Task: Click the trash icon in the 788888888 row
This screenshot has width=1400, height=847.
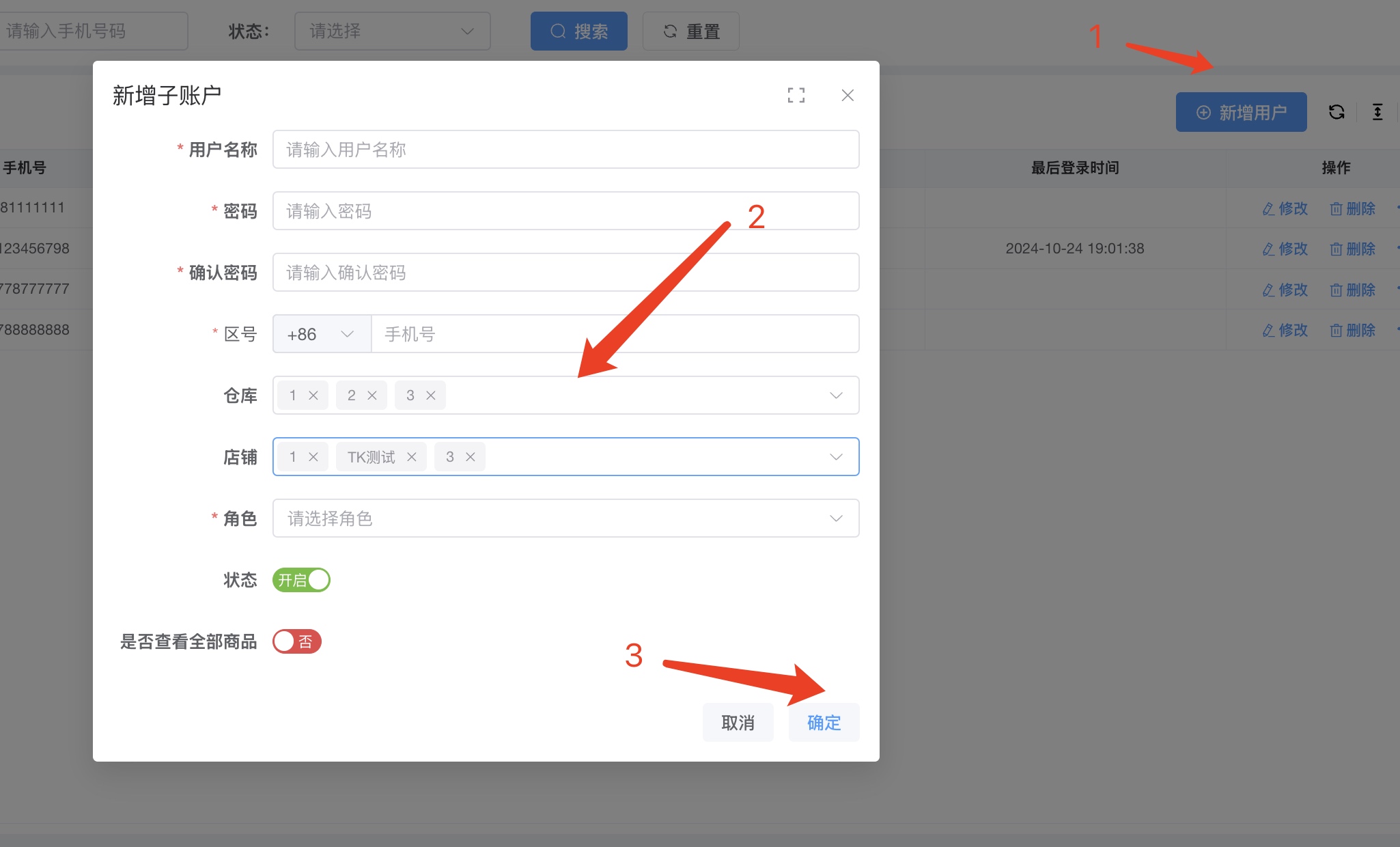Action: (x=1336, y=331)
